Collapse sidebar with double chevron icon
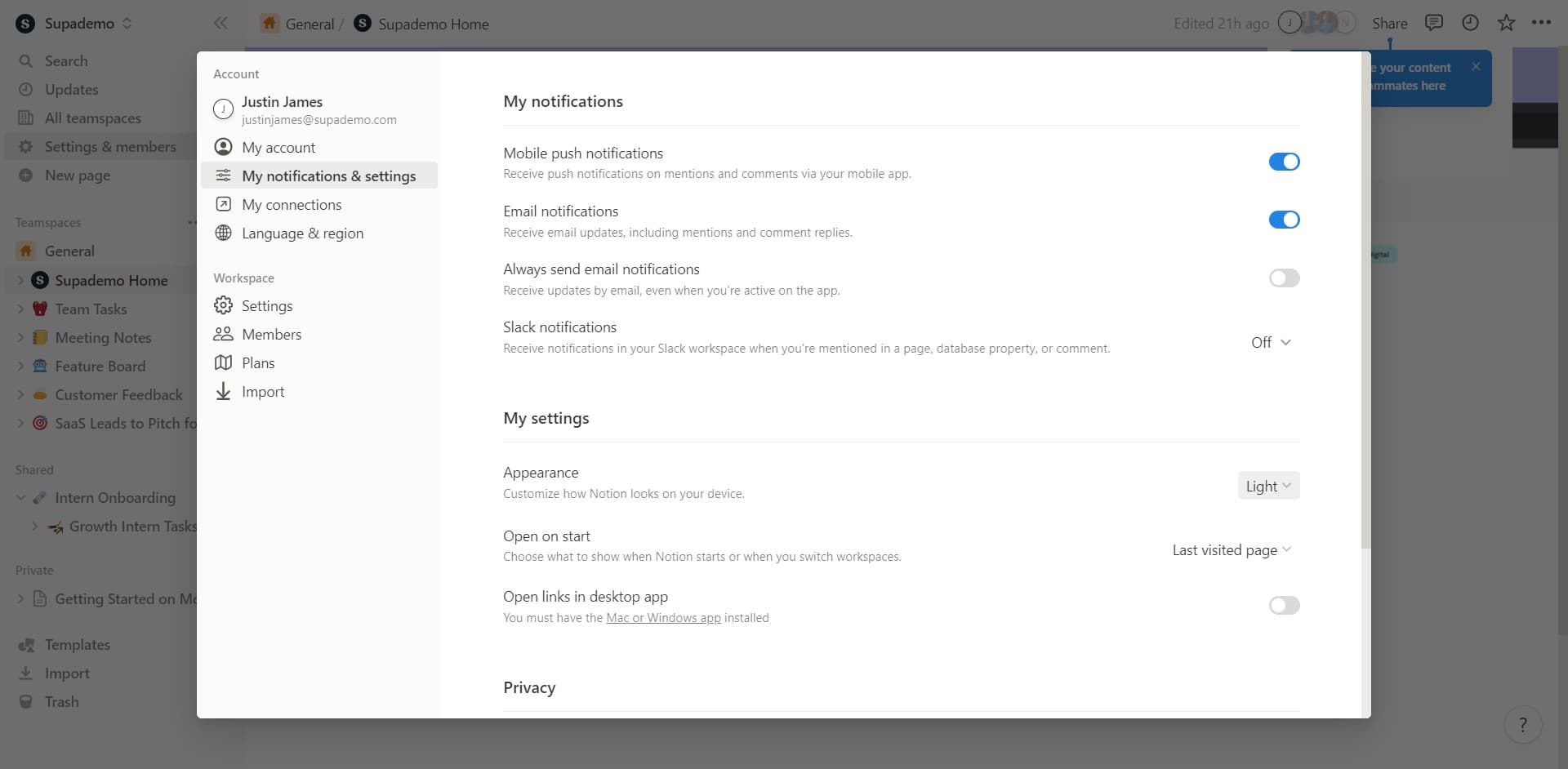Viewport: 1568px width, 769px height. coord(220,23)
